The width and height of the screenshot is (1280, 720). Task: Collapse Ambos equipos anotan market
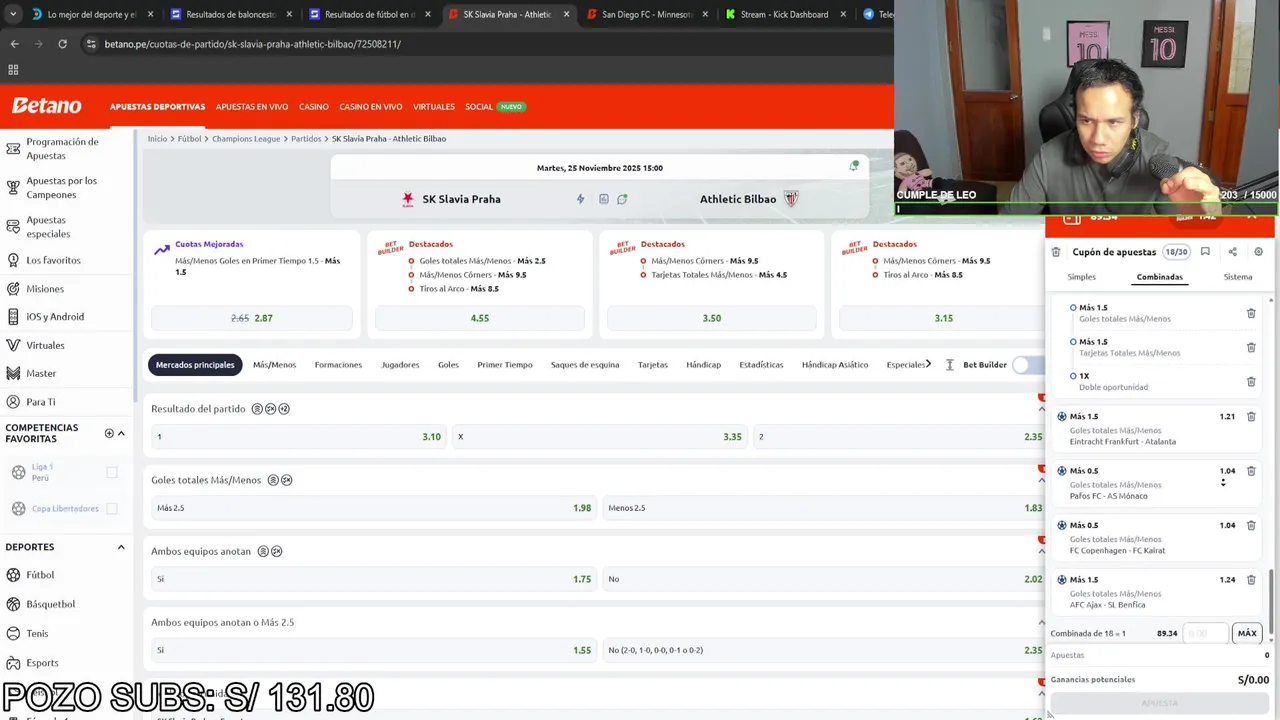(1041, 551)
